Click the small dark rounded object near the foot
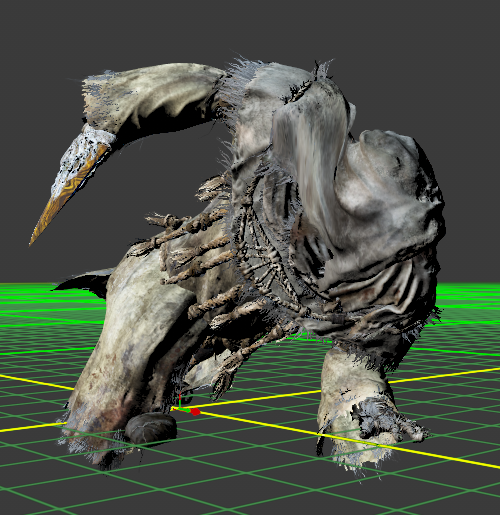Screen dimensions: 500x515 point(151,428)
